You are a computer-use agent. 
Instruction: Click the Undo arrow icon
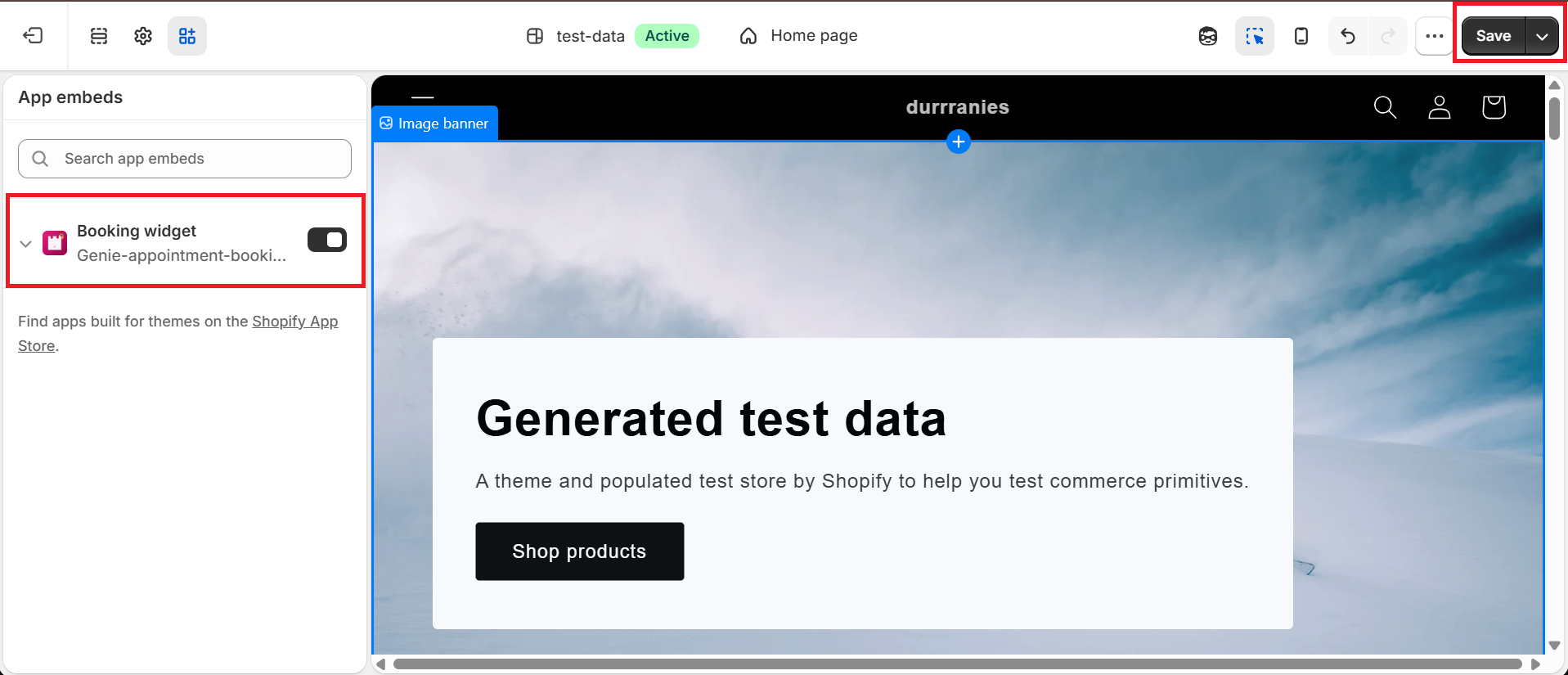point(1348,36)
